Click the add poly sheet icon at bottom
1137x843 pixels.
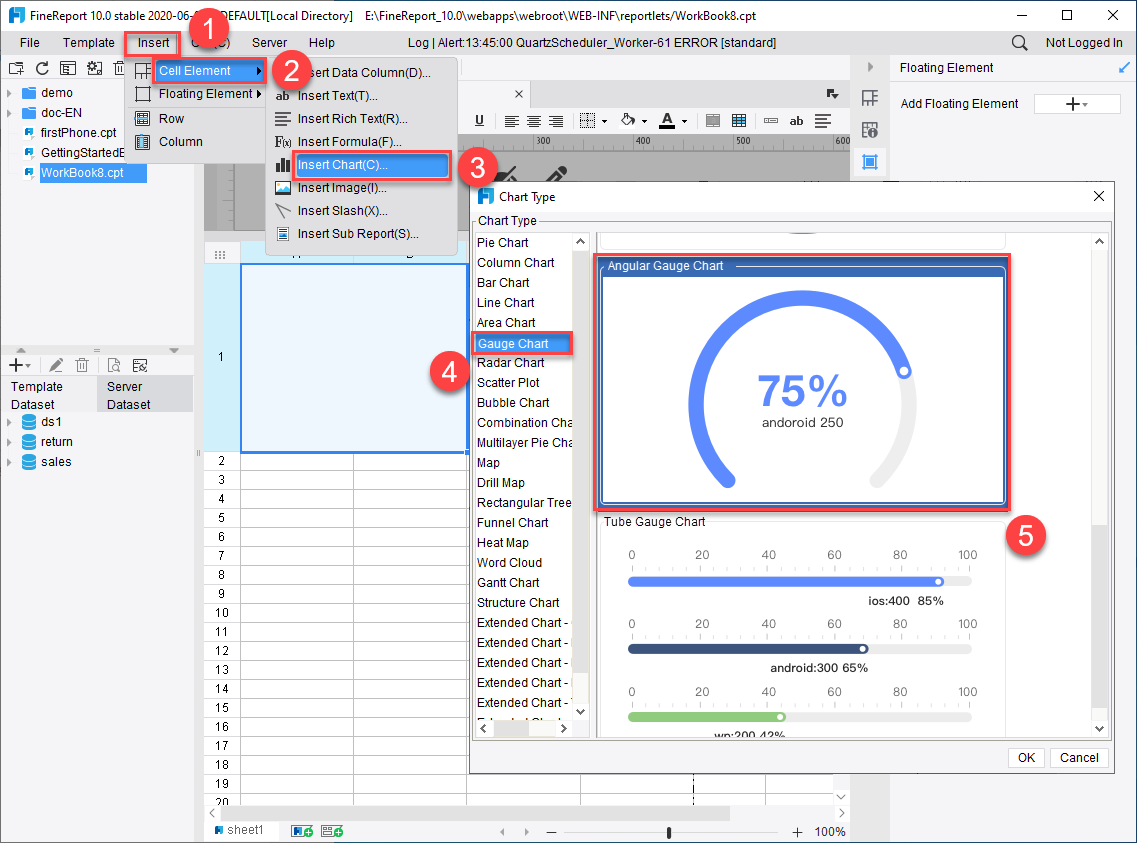tap(332, 831)
